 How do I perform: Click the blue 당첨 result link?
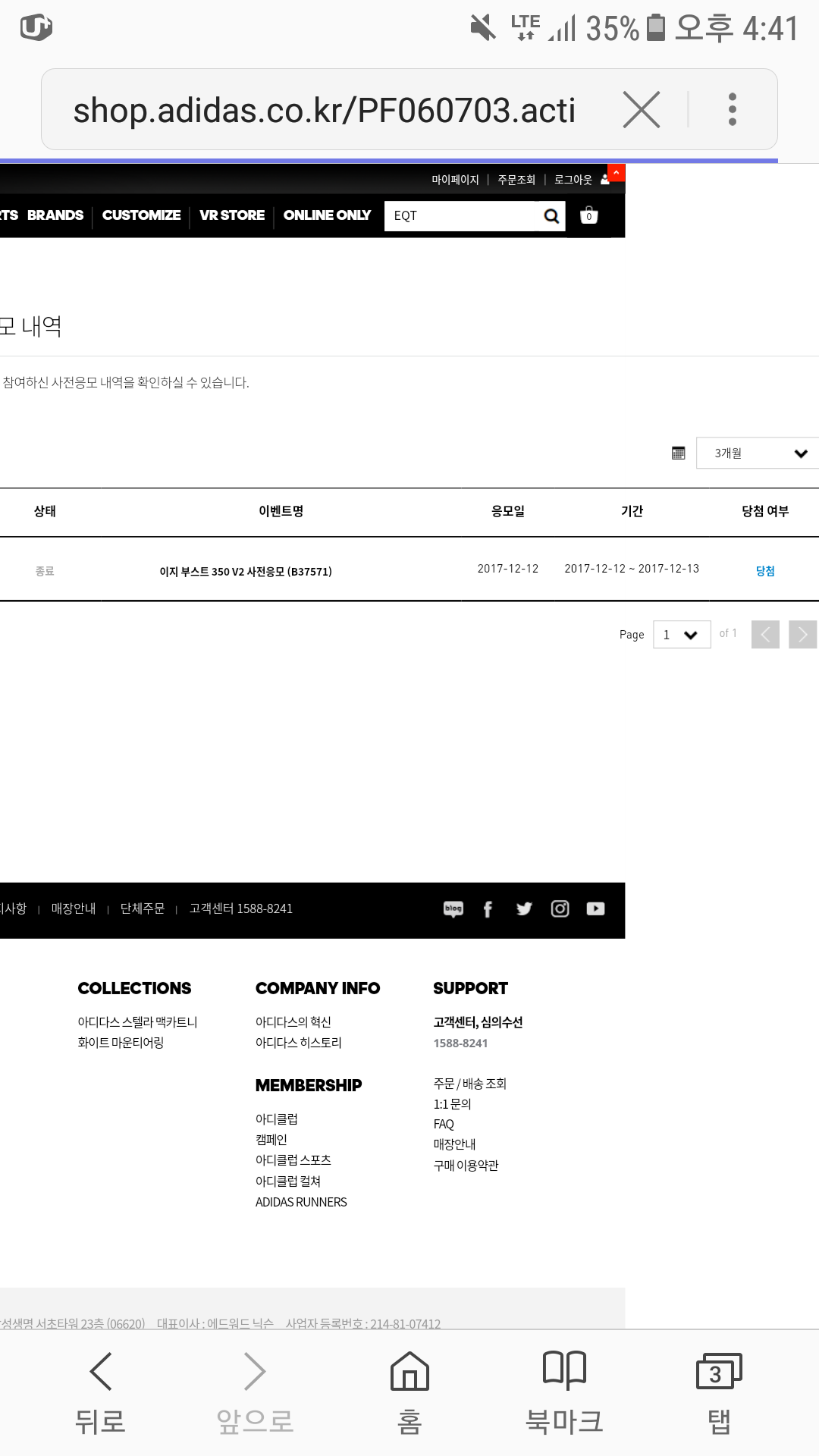(x=765, y=570)
